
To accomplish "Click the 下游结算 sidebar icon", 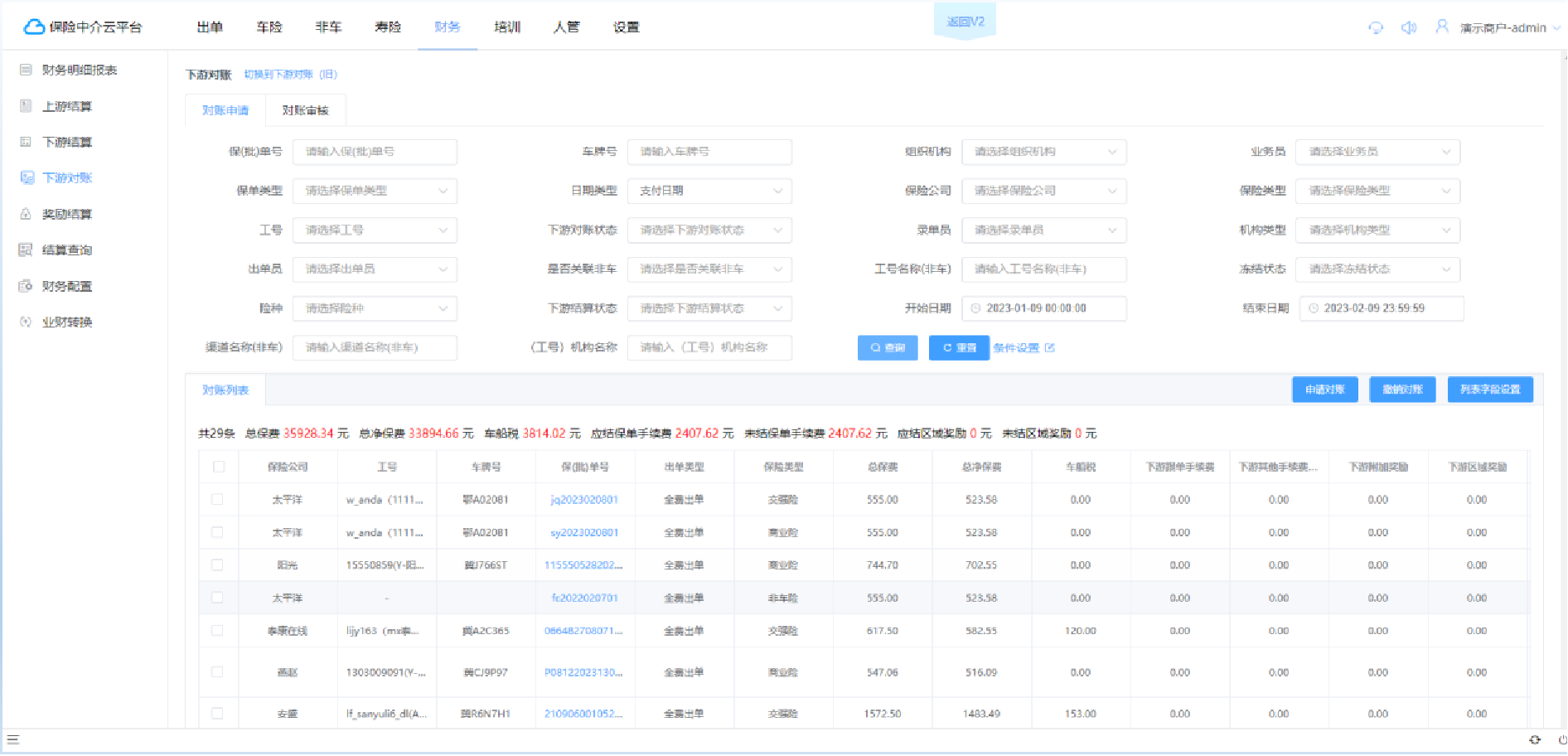I will [x=26, y=142].
